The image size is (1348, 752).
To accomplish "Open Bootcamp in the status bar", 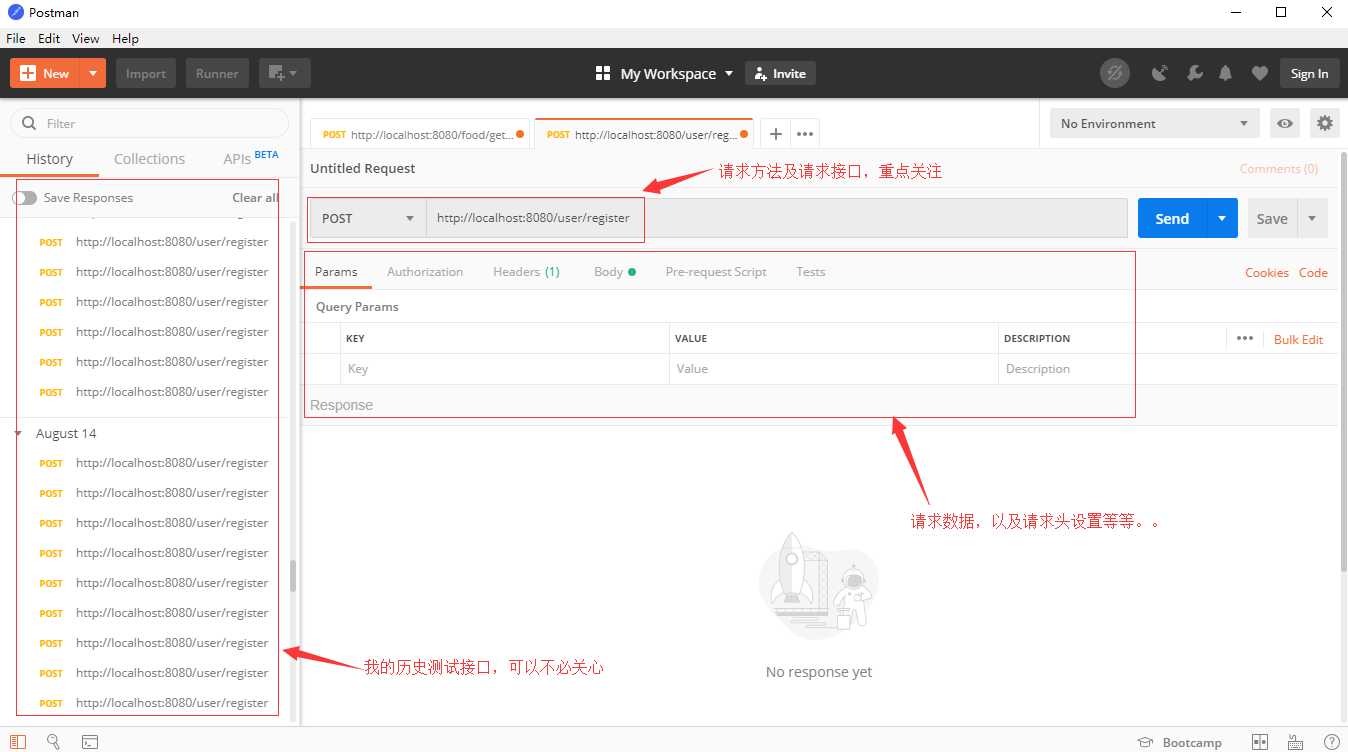I will tap(1180, 742).
